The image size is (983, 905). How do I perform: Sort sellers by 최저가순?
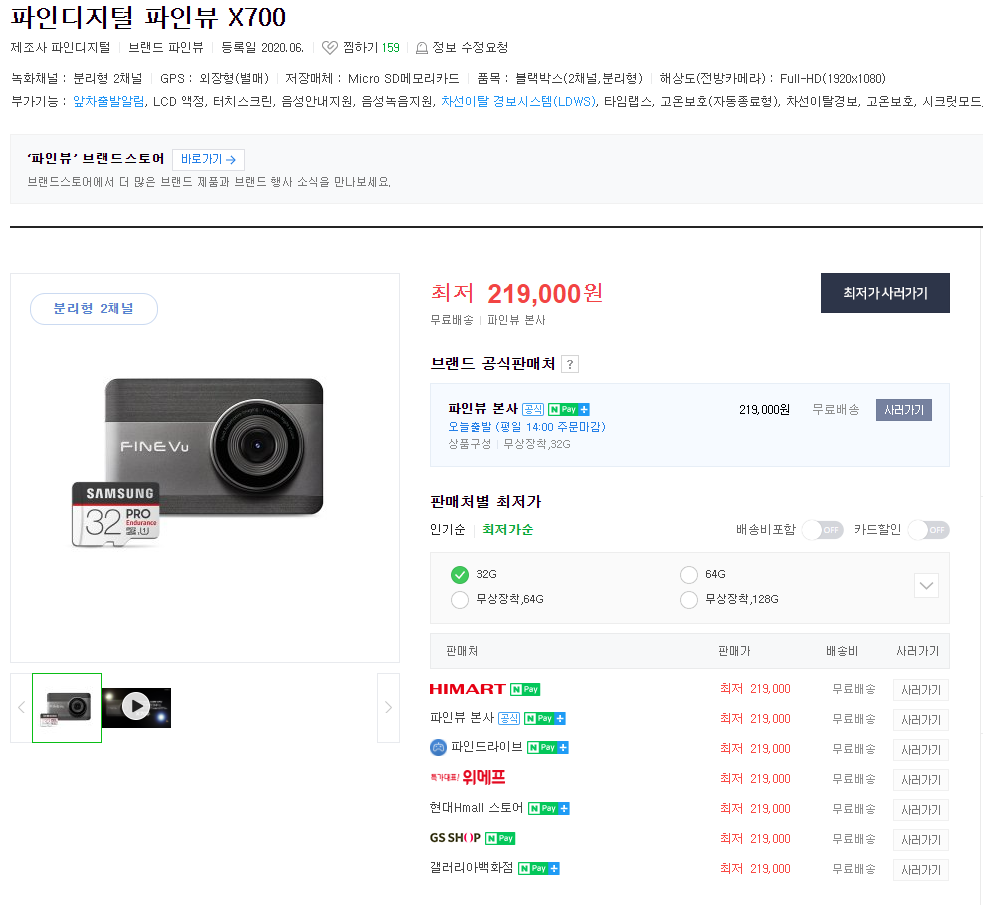507,530
